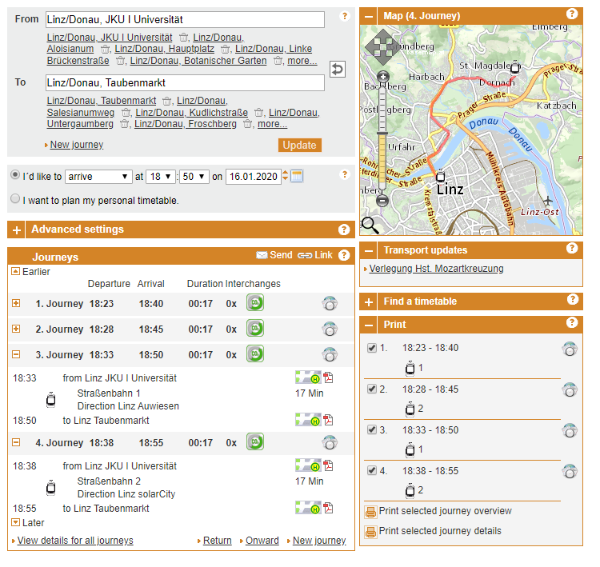Send the journeys by email
This screenshot has width=600, height=567.
click(x=274, y=256)
